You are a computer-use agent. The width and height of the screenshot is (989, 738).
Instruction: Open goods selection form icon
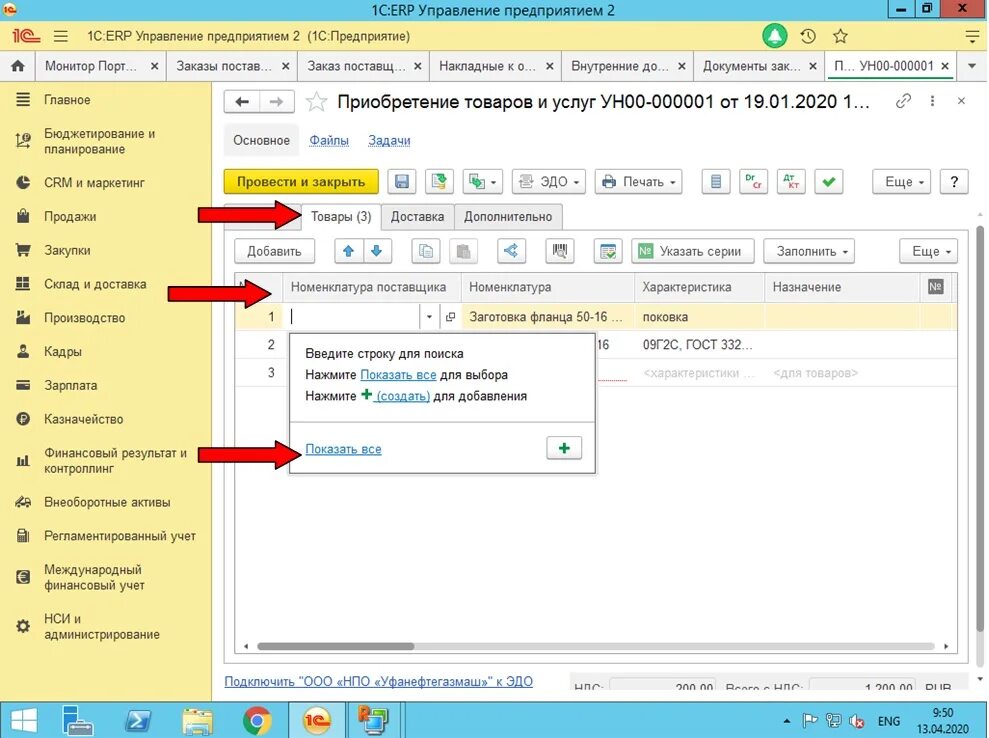[x=608, y=251]
